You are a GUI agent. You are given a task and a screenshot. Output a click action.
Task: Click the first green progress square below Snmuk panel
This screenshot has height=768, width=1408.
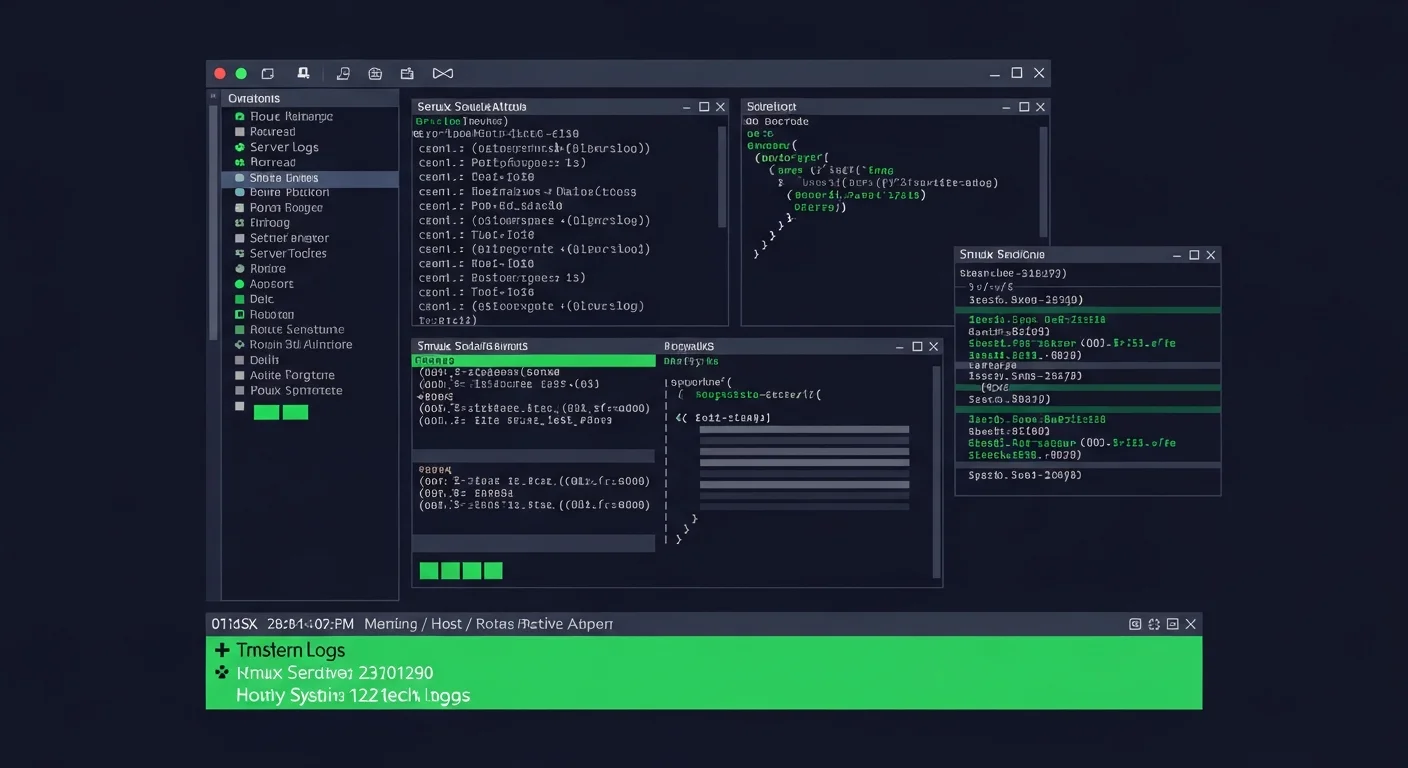(x=429, y=570)
